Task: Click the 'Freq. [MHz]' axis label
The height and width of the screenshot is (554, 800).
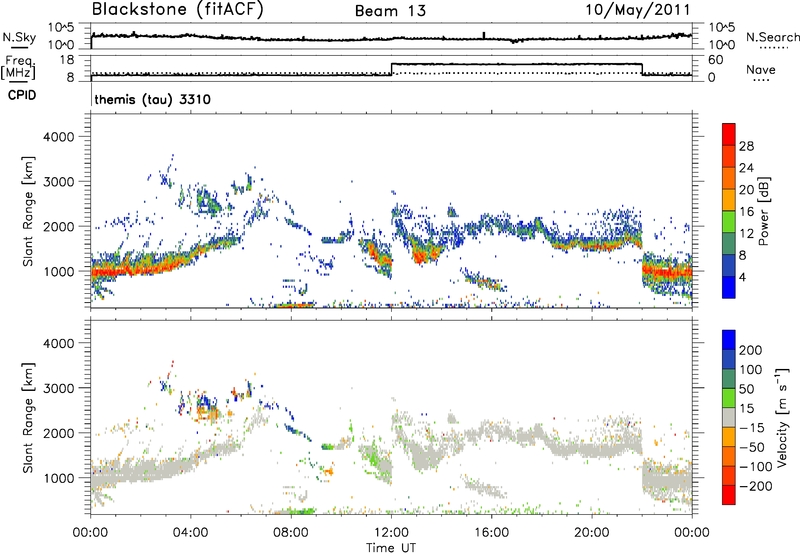Action: [x=20, y=68]
